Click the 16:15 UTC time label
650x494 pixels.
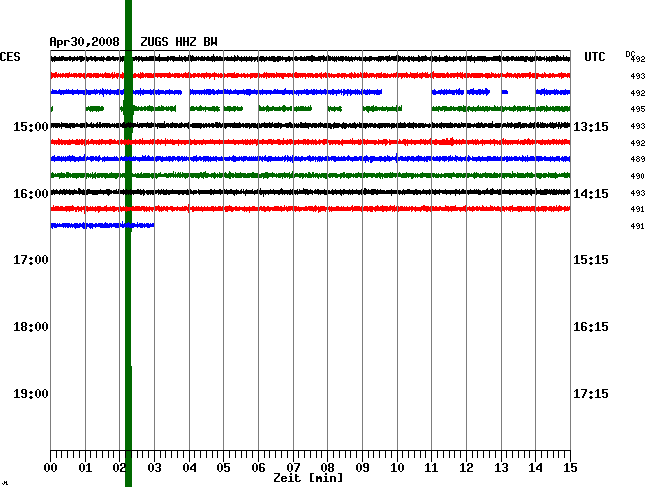point(591,327)
